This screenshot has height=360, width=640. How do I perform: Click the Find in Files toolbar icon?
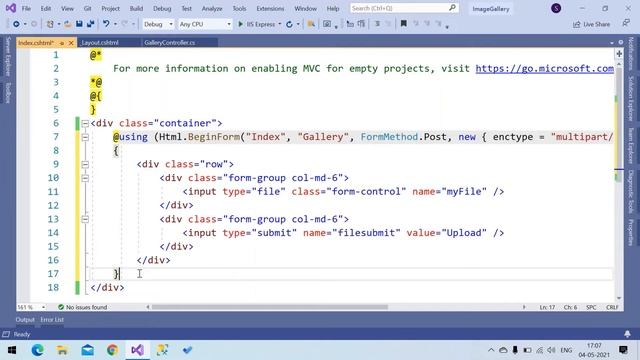(311, 24)
